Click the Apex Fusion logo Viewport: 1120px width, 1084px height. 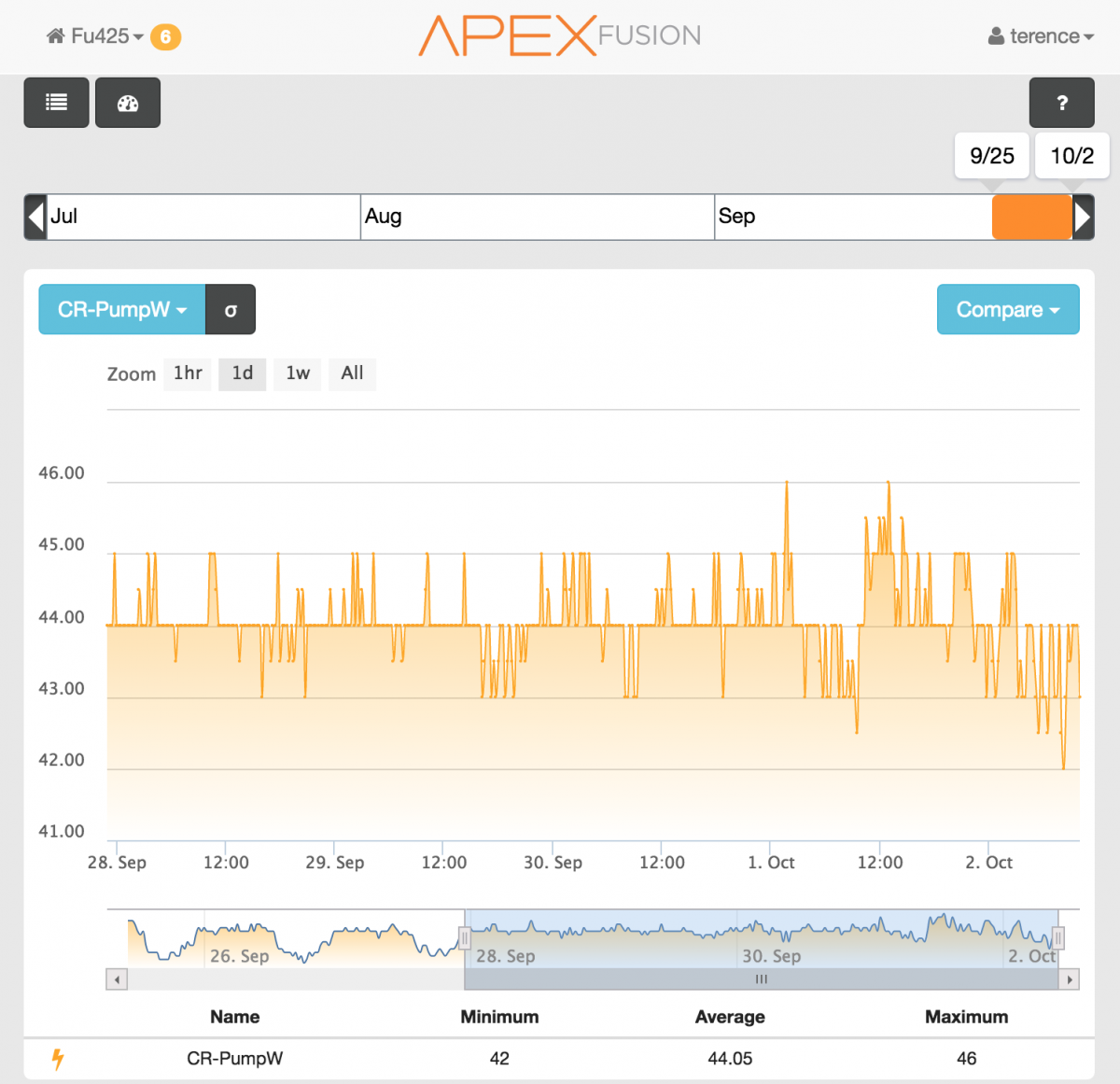point(560,35)
